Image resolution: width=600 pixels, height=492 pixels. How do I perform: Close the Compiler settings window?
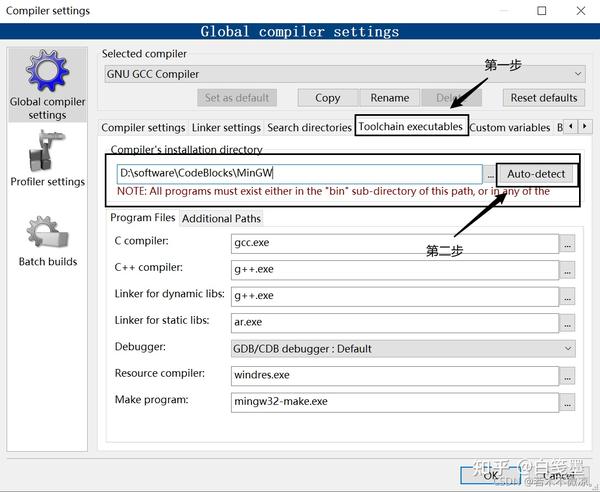coord(580,11)
